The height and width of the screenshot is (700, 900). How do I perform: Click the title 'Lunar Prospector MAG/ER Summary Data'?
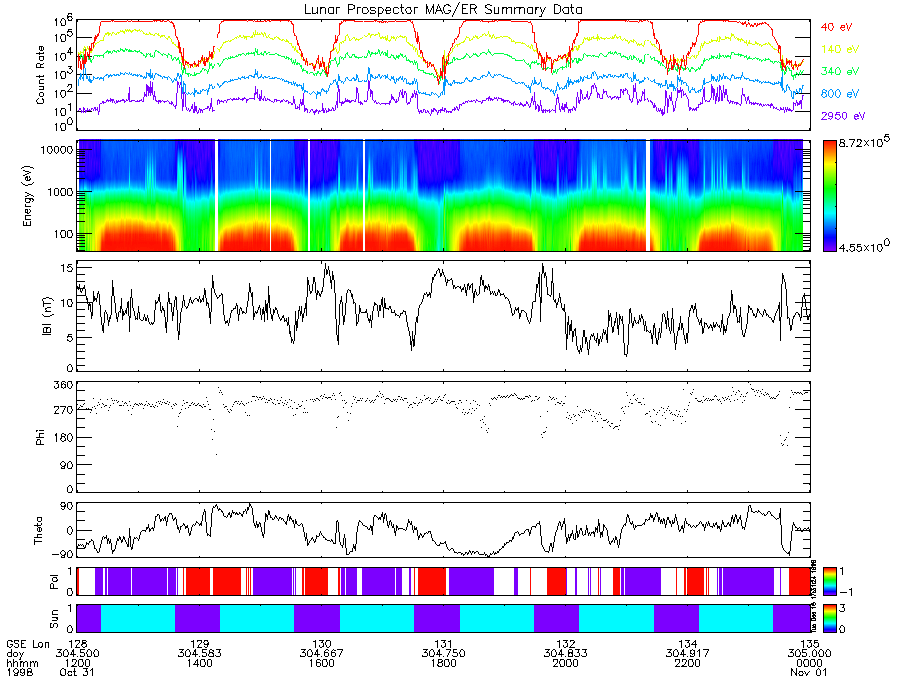click(443, 9)
